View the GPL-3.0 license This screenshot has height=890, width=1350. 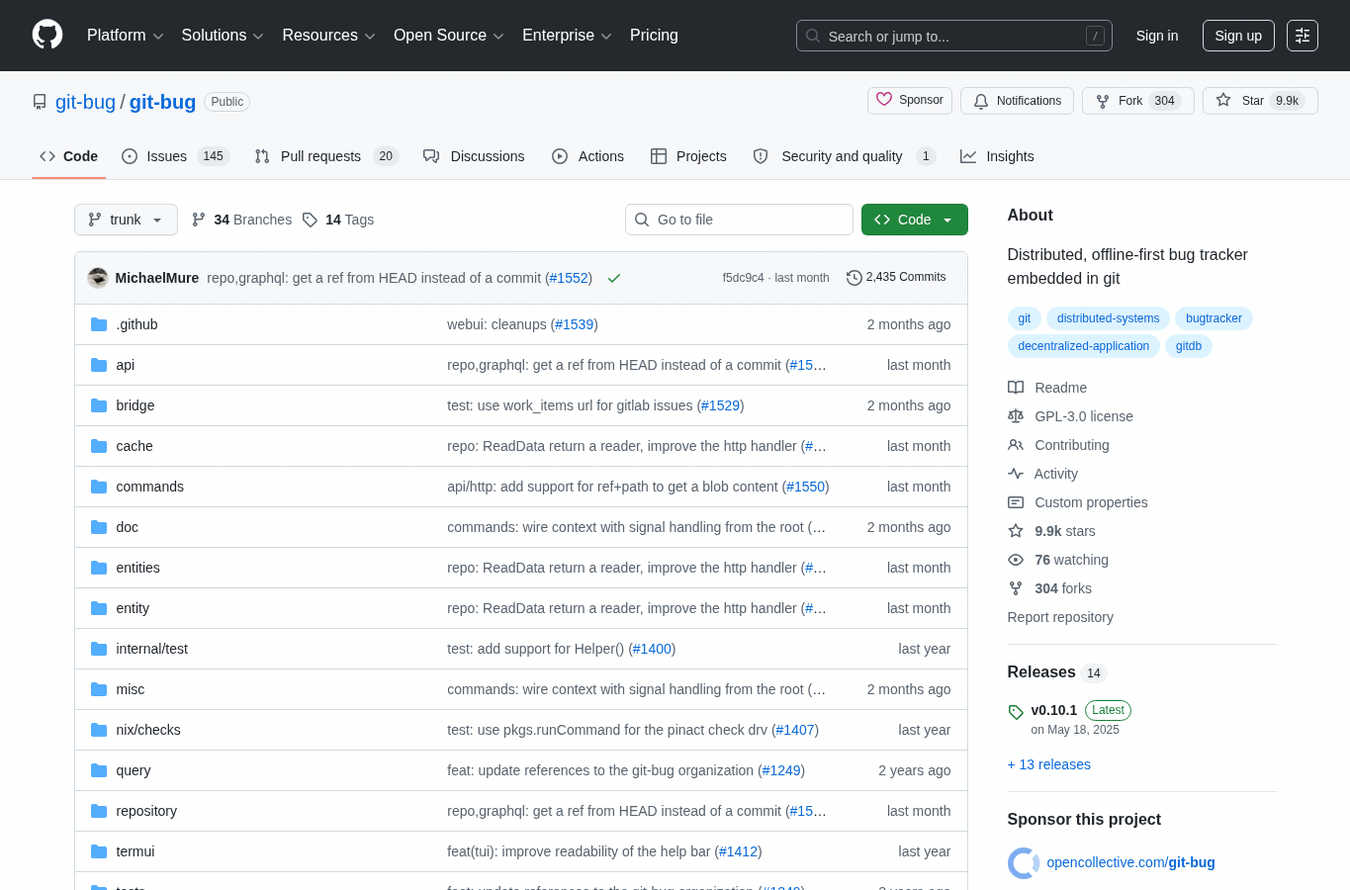[1071, 416]
